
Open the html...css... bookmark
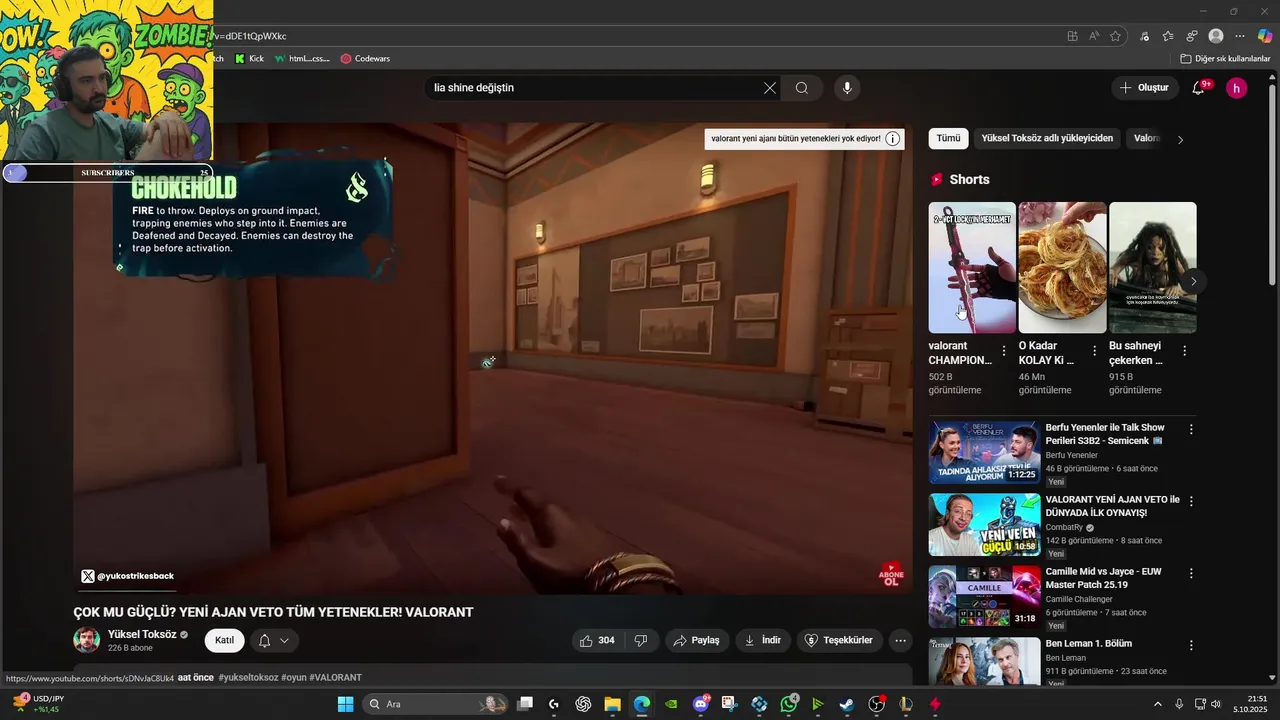pyautogui.click(x=302, y=59)
